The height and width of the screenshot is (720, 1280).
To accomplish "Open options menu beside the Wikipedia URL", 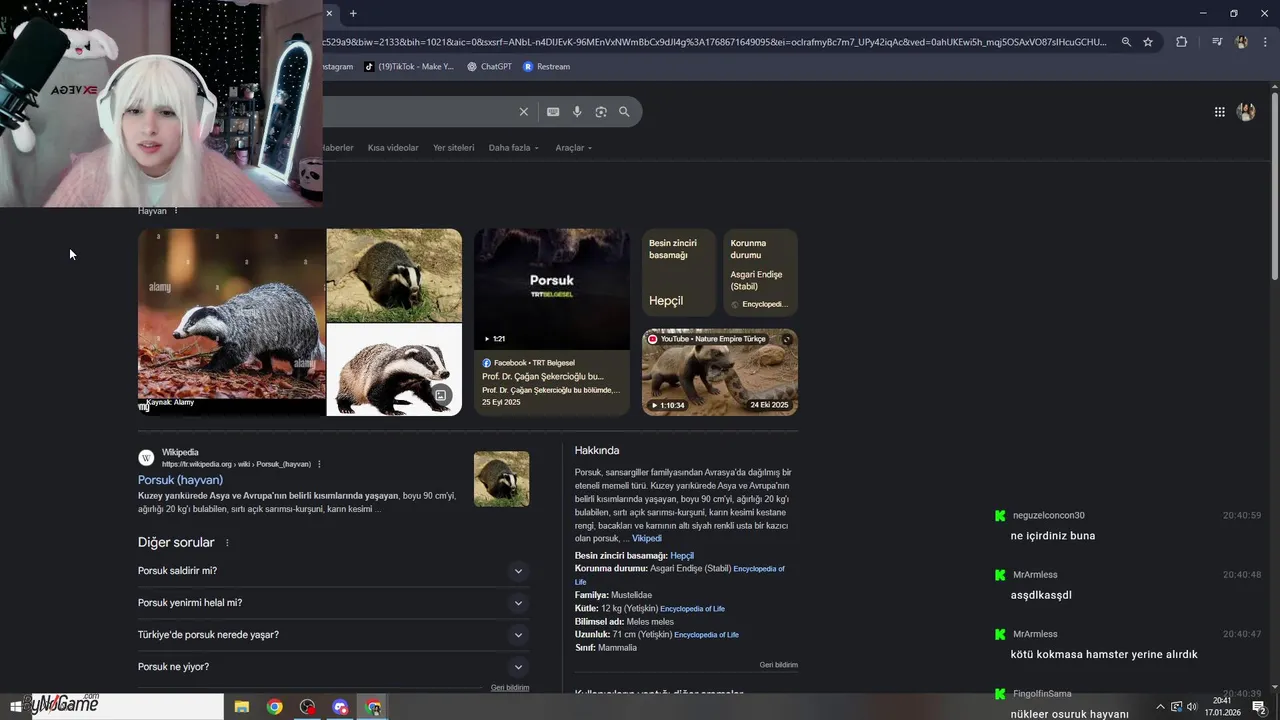I will point(319,464).
